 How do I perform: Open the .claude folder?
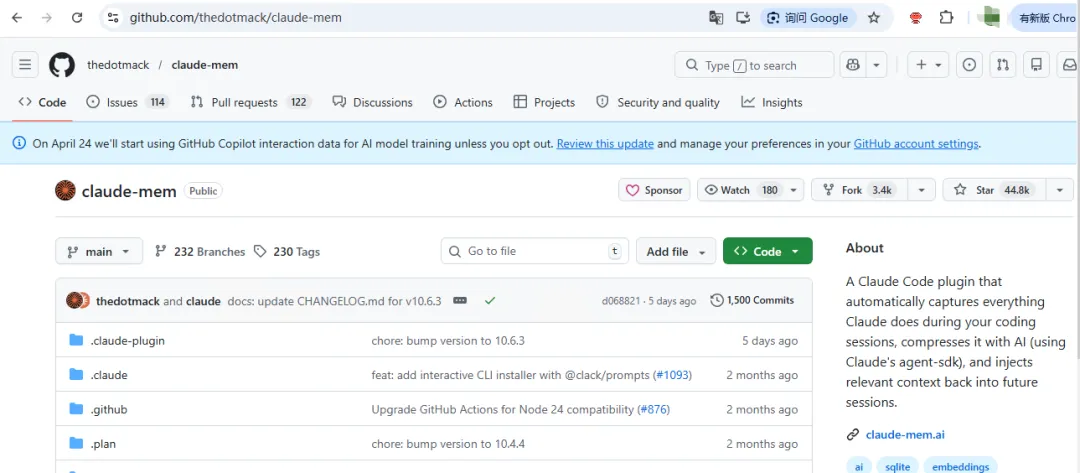(109, 375)
